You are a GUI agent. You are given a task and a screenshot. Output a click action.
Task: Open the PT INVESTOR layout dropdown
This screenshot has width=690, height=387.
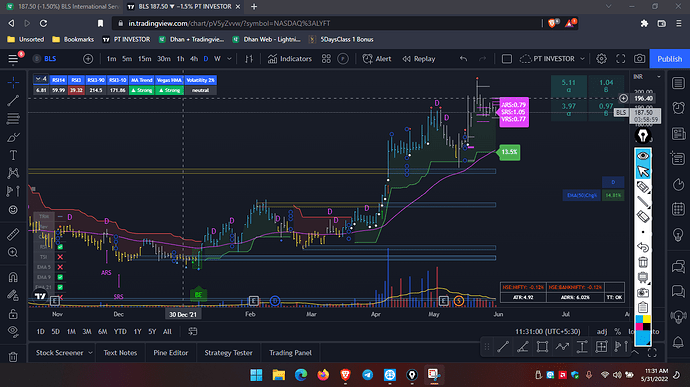[553, 59]
